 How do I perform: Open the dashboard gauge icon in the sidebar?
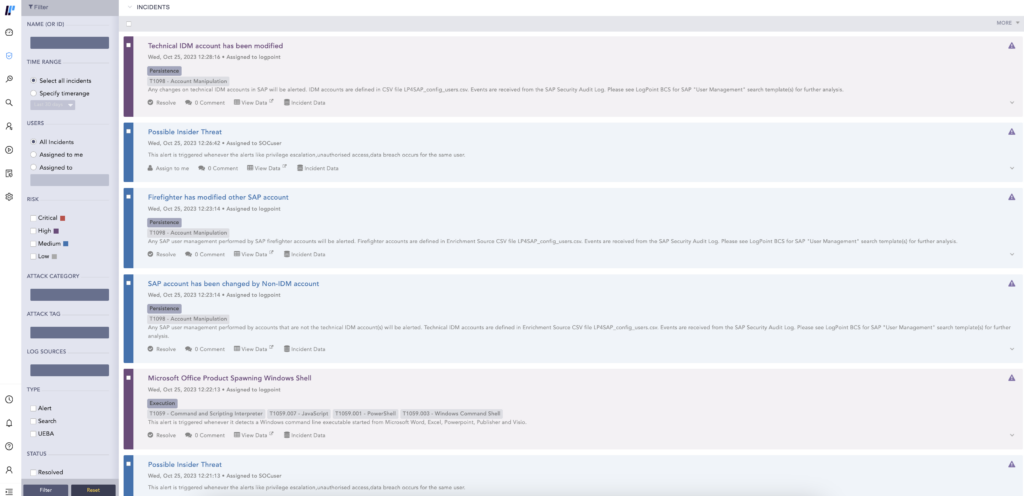click(x=9, y=32)
